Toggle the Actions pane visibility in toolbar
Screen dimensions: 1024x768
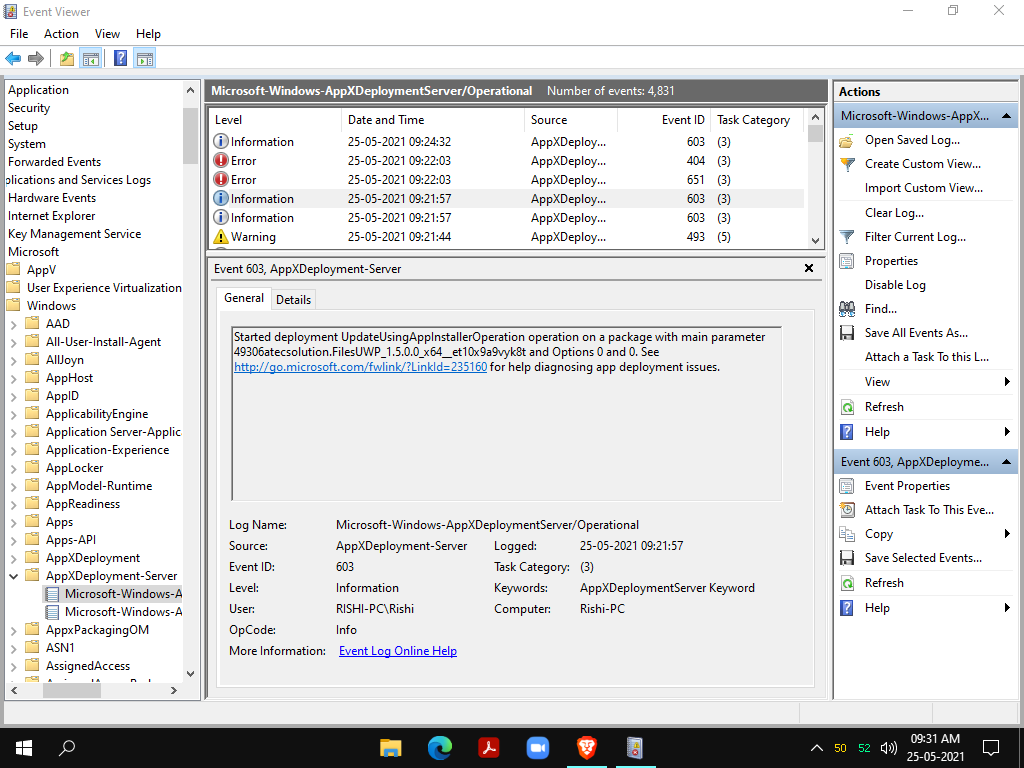click(x=143, y=57)
